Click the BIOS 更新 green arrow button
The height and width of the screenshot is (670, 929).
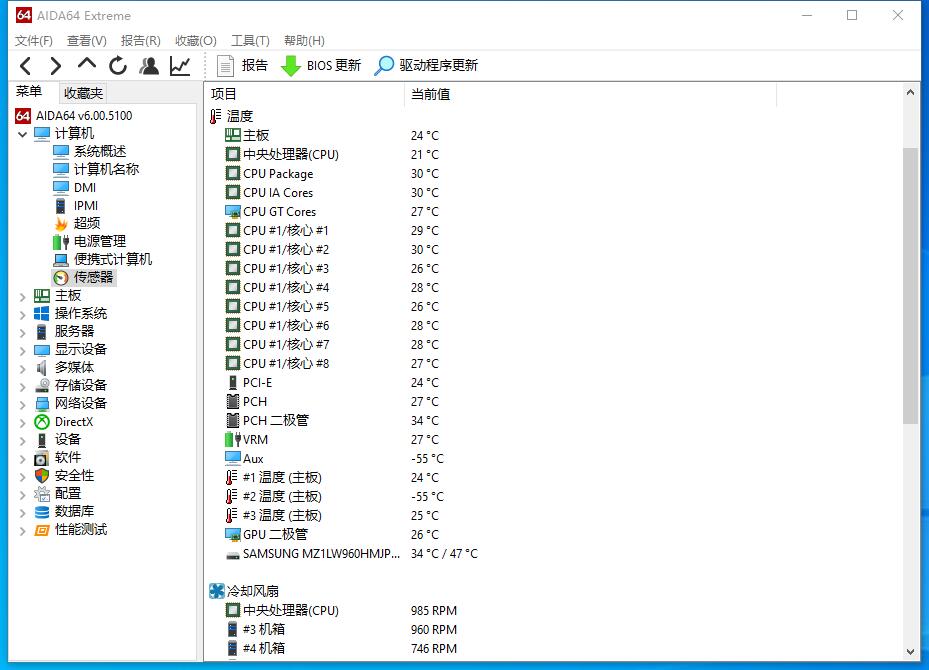320,66
